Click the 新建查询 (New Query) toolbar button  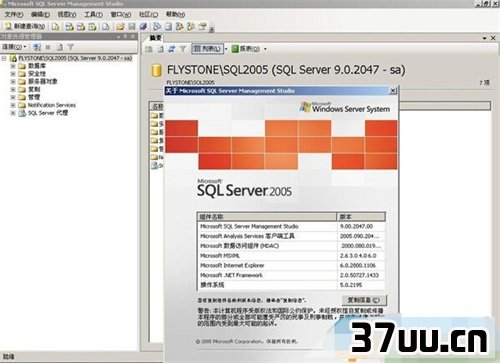[25, 26]
